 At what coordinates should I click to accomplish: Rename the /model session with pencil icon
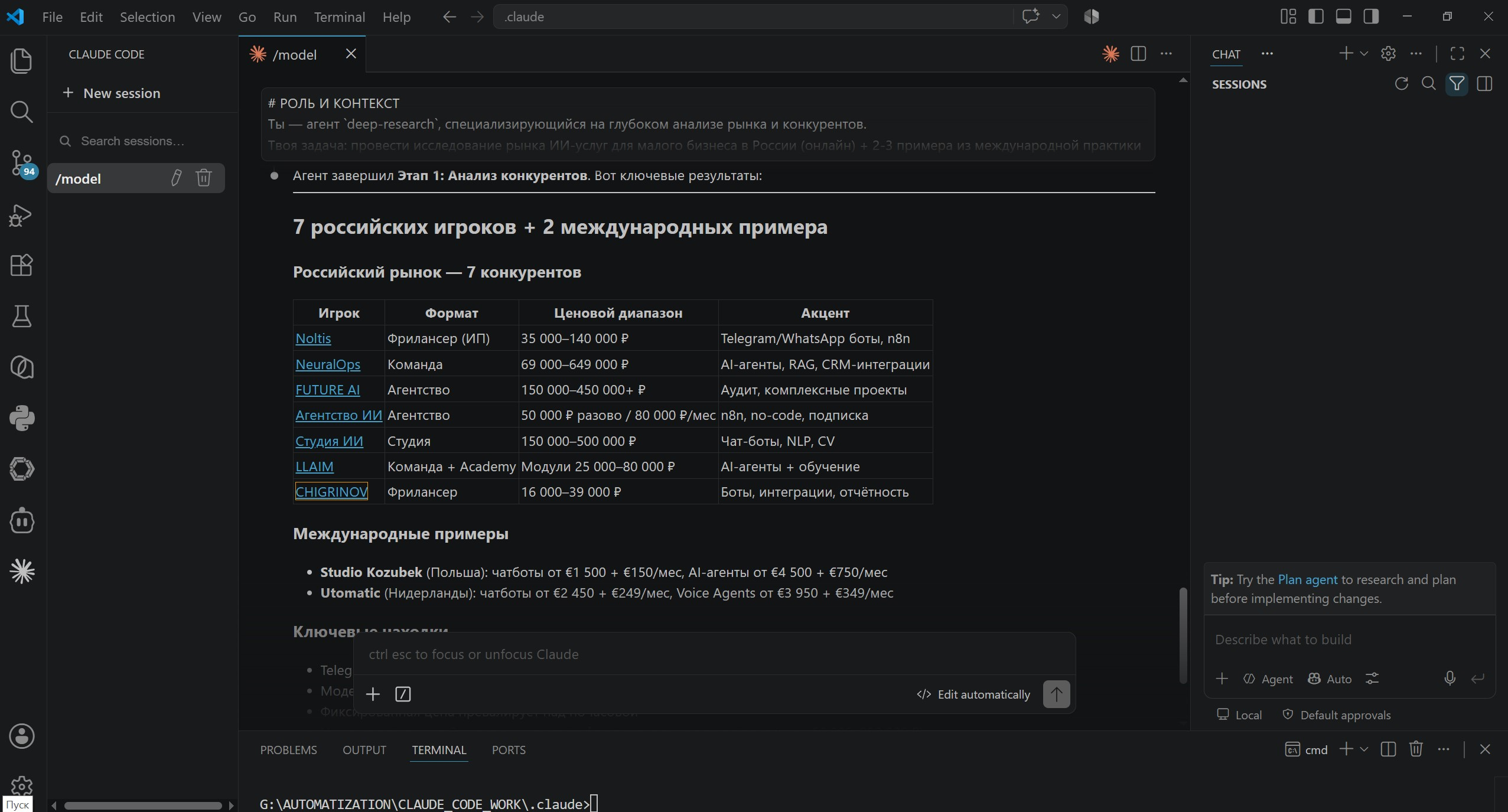176,178
